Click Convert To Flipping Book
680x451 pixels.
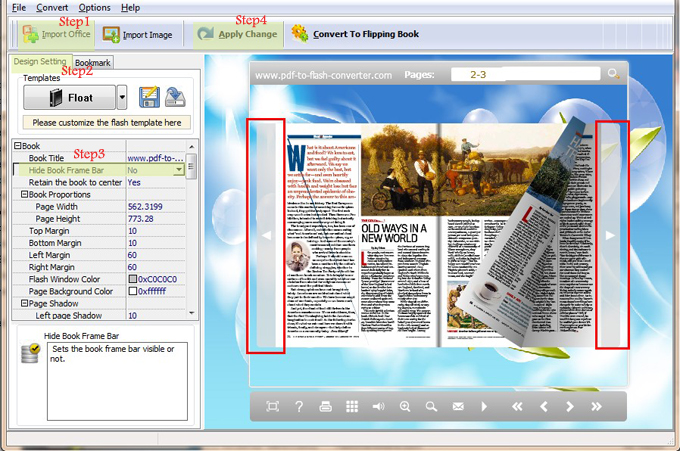pyautogui.click(x=355, y=34)
